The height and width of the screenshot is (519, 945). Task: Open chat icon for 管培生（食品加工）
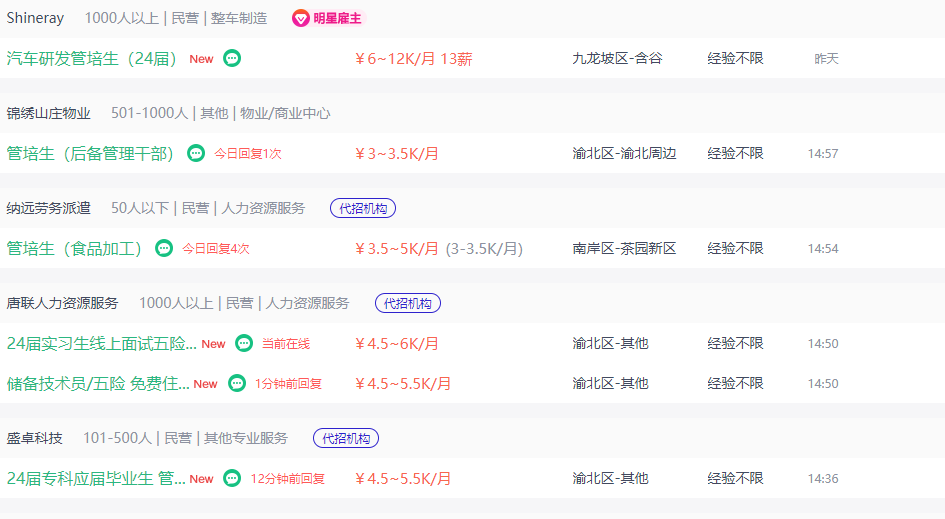coord(164,248)
